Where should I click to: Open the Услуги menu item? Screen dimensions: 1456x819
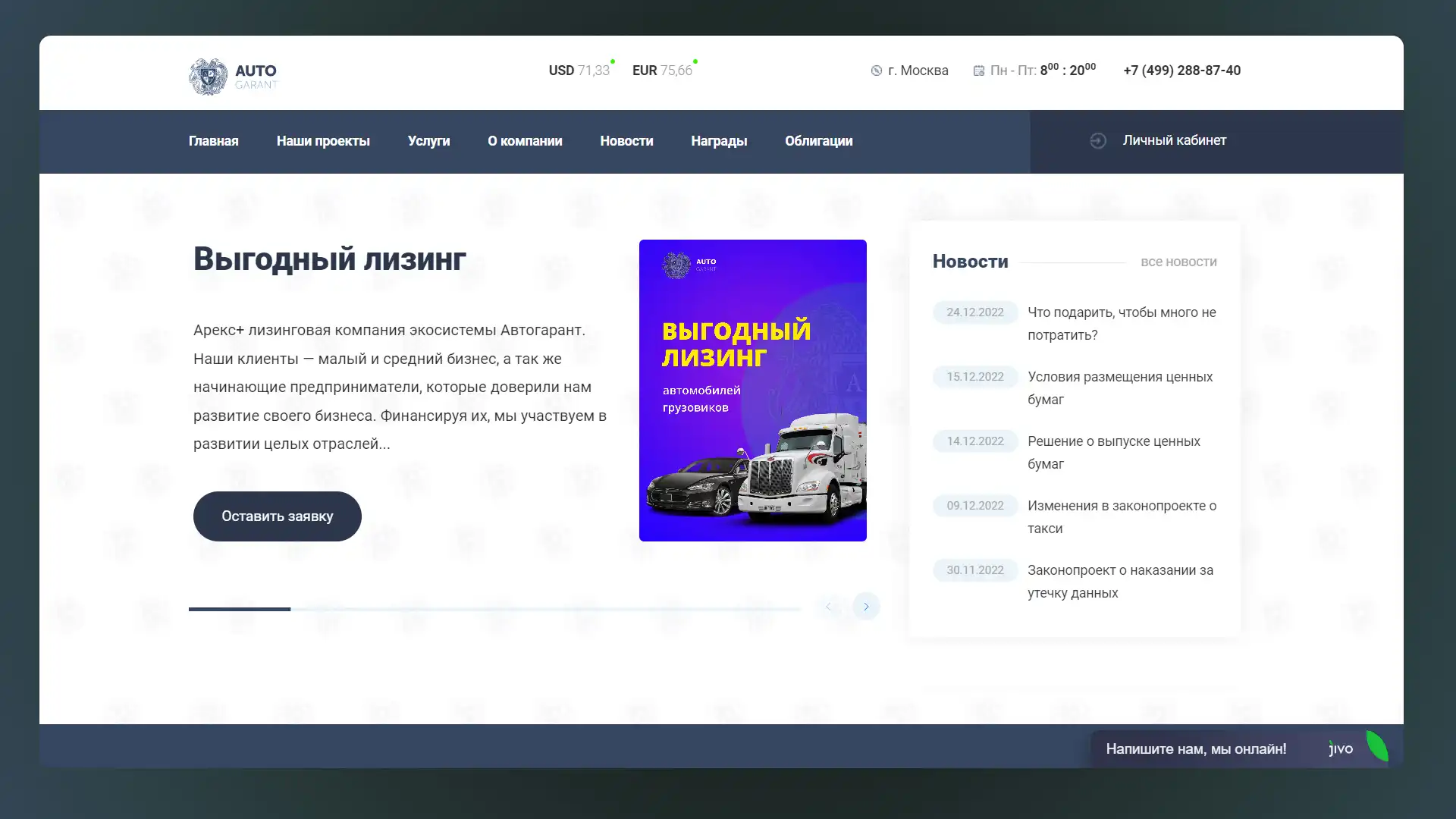pos(428,141)
